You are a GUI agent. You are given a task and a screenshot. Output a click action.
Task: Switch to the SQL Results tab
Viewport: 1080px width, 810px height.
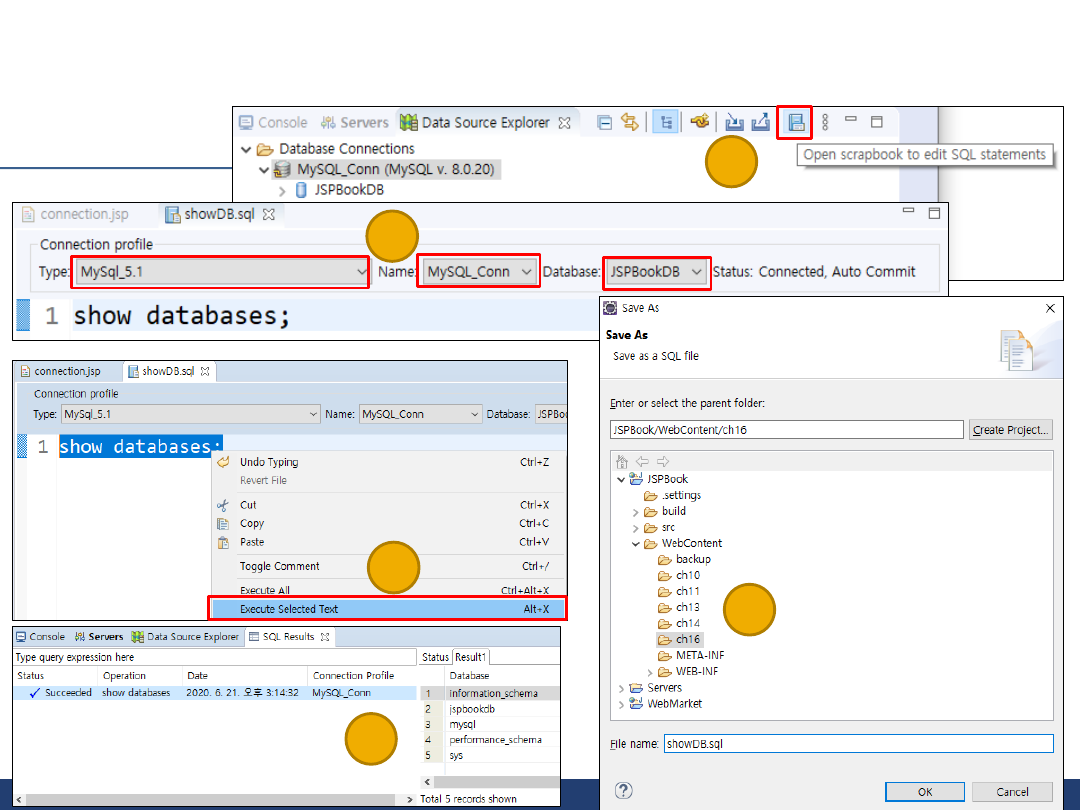(288, 637)
